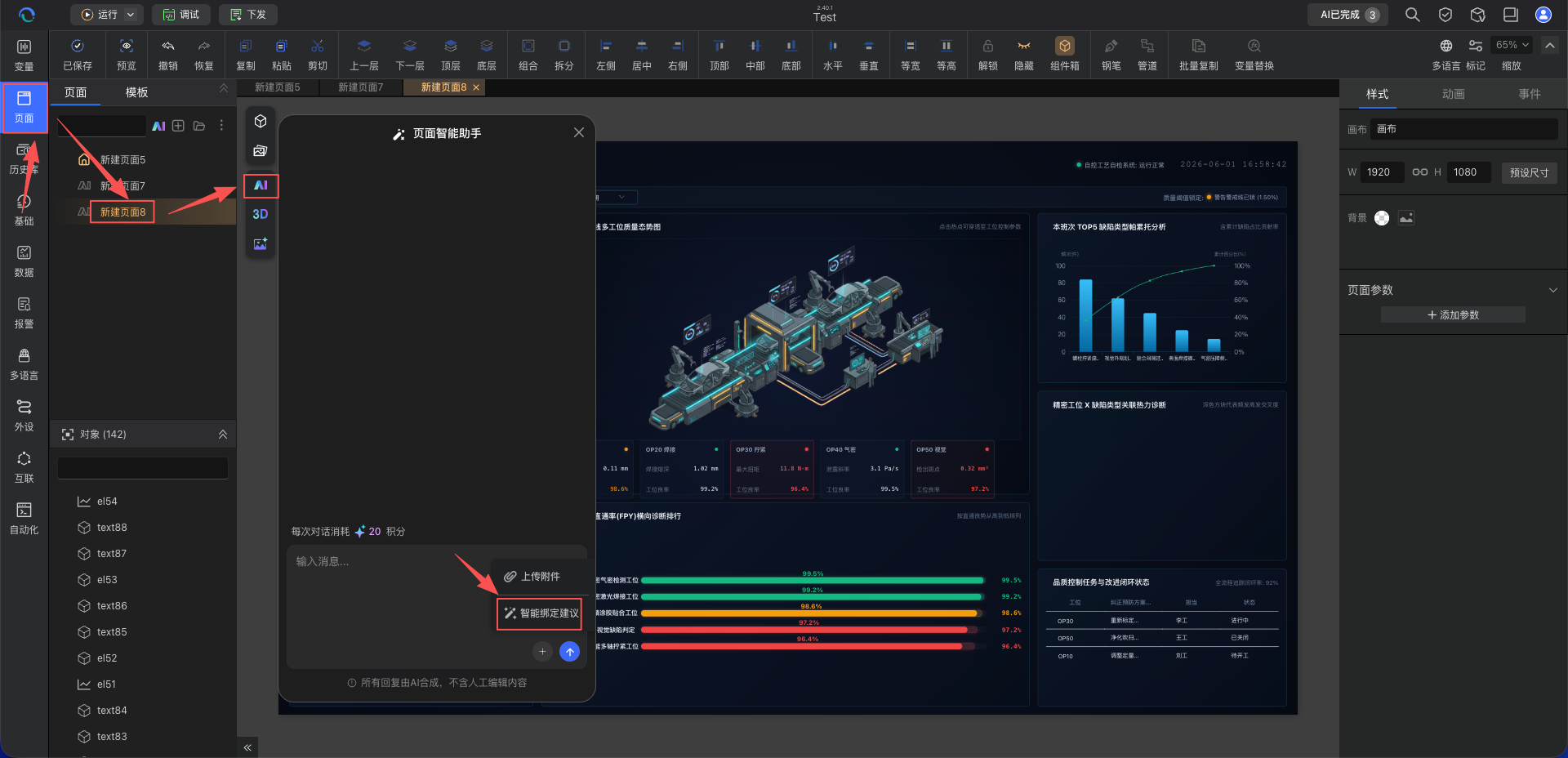Collapse the top toolbar with chevron
The image size is (1568, 758).
1550,45
